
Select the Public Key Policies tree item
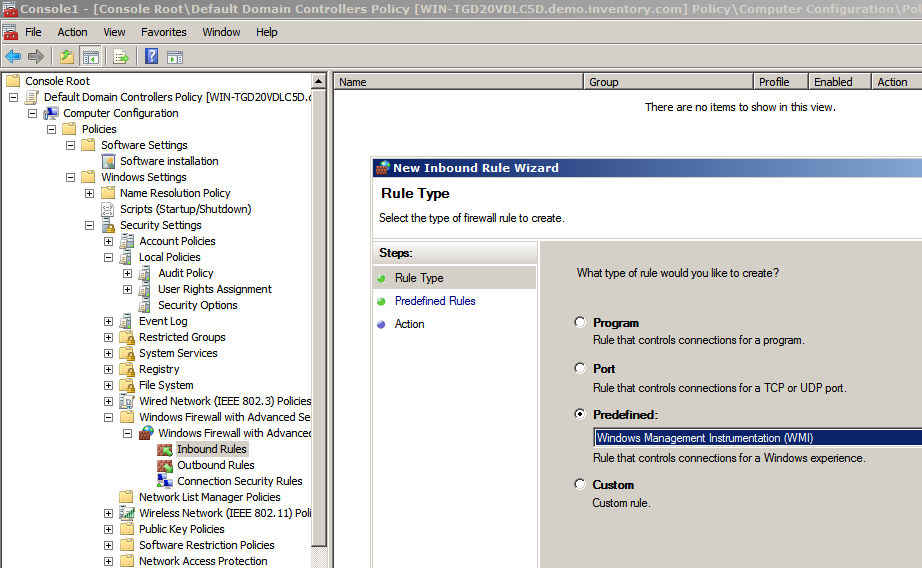pyautogui.click(x=182, y=529)
